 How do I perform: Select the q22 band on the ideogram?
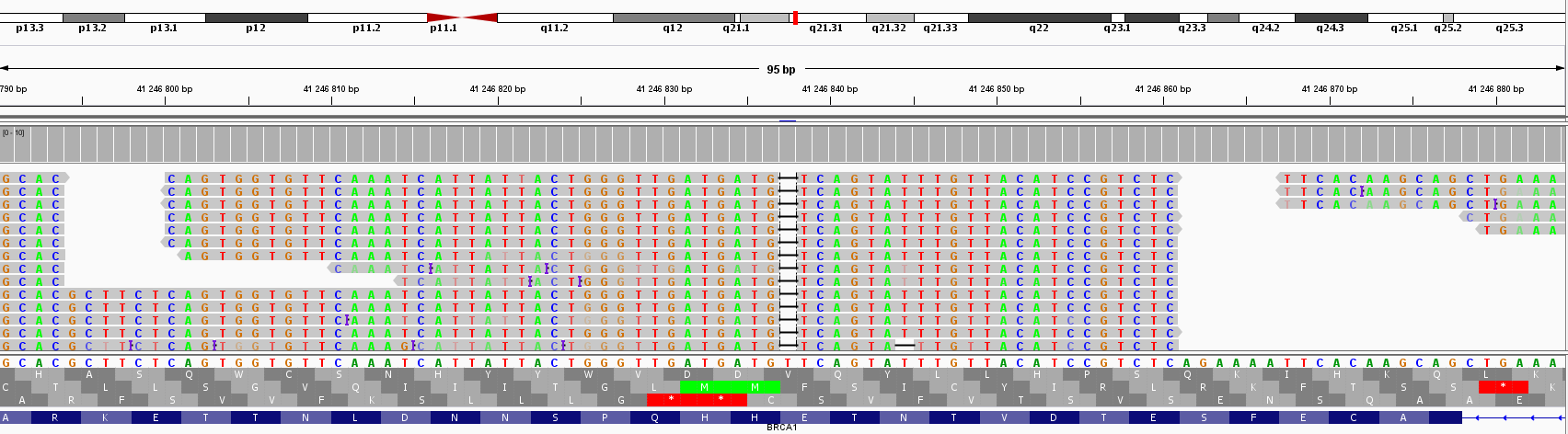tap(1039, 17)
